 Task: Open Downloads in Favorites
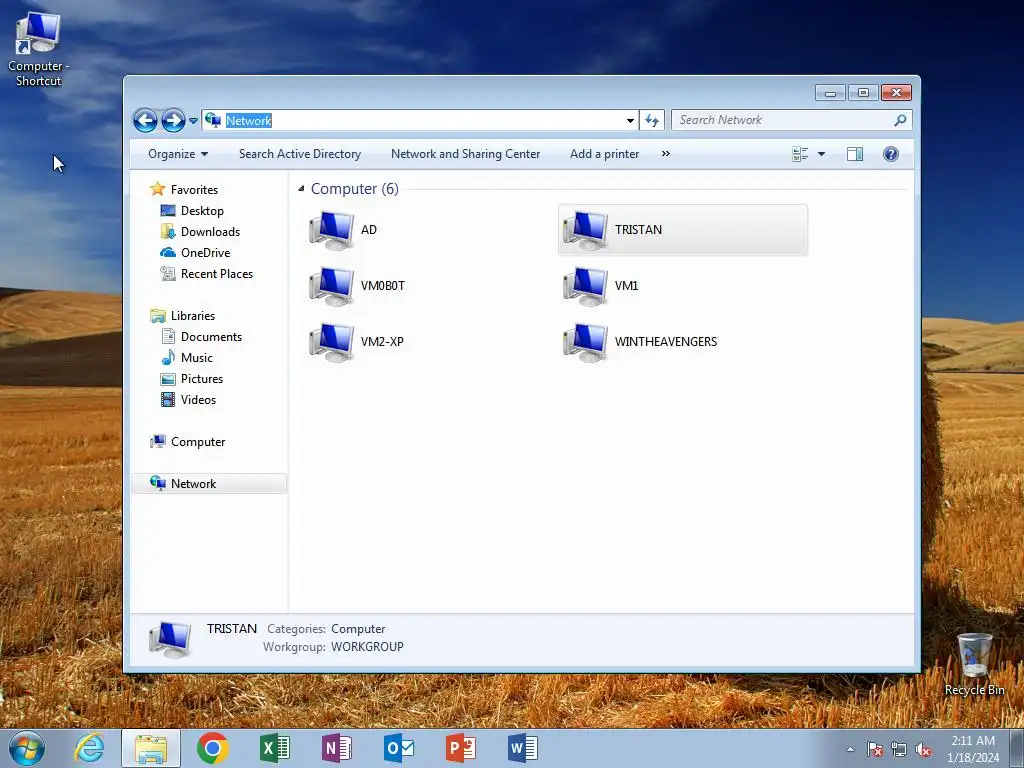coord(210,232)
